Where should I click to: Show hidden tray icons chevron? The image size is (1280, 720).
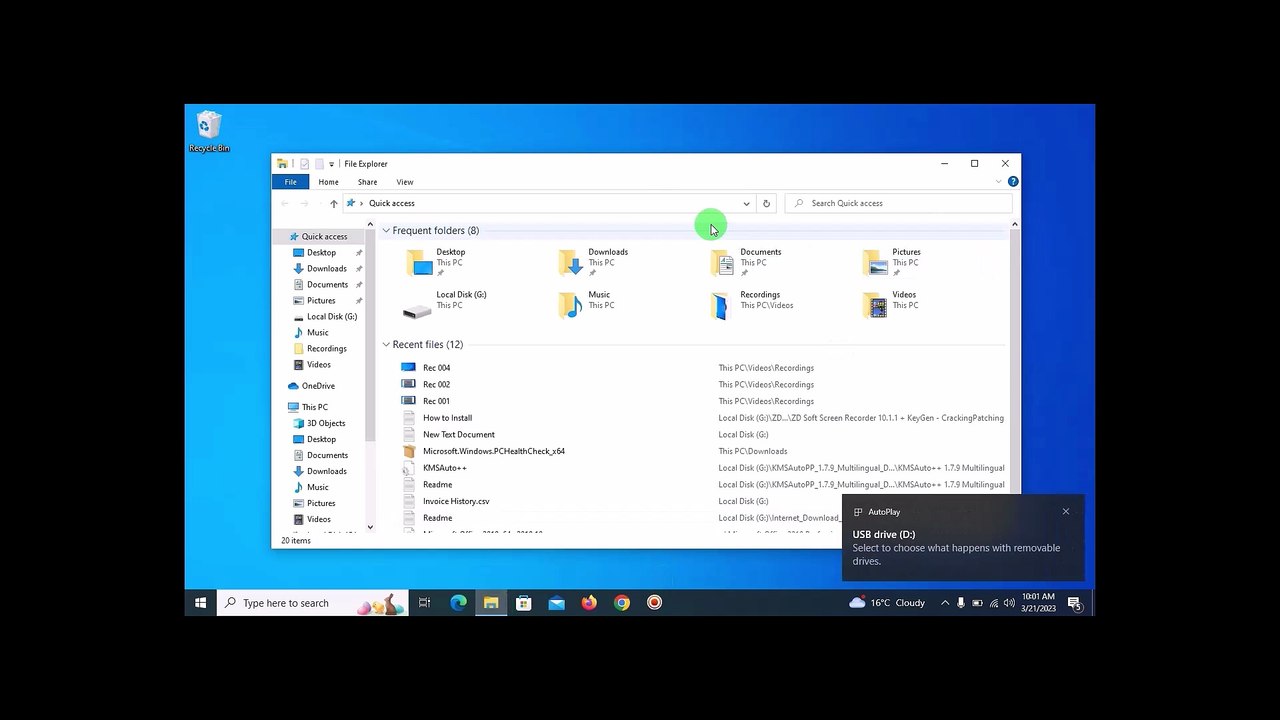point(944,603)
